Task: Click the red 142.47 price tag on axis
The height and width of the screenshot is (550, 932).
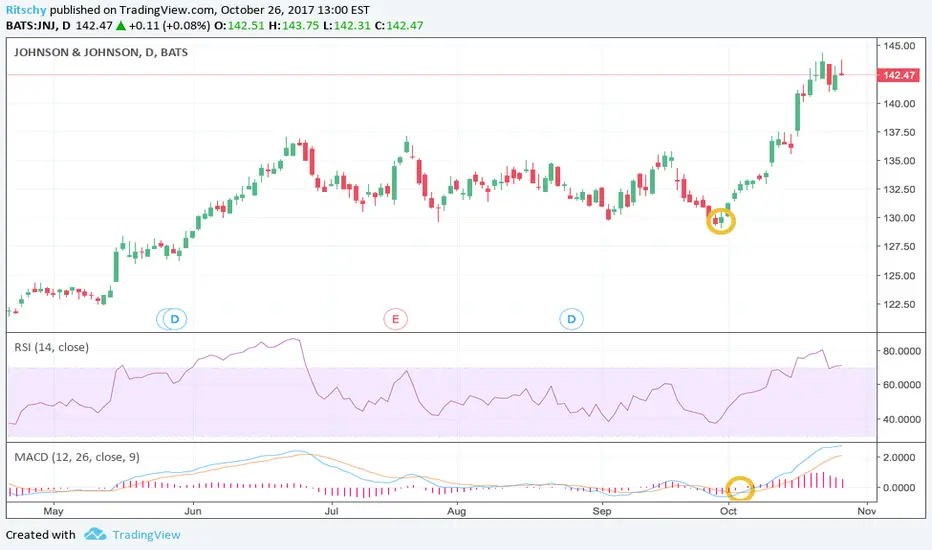Action: pos(898,75)
